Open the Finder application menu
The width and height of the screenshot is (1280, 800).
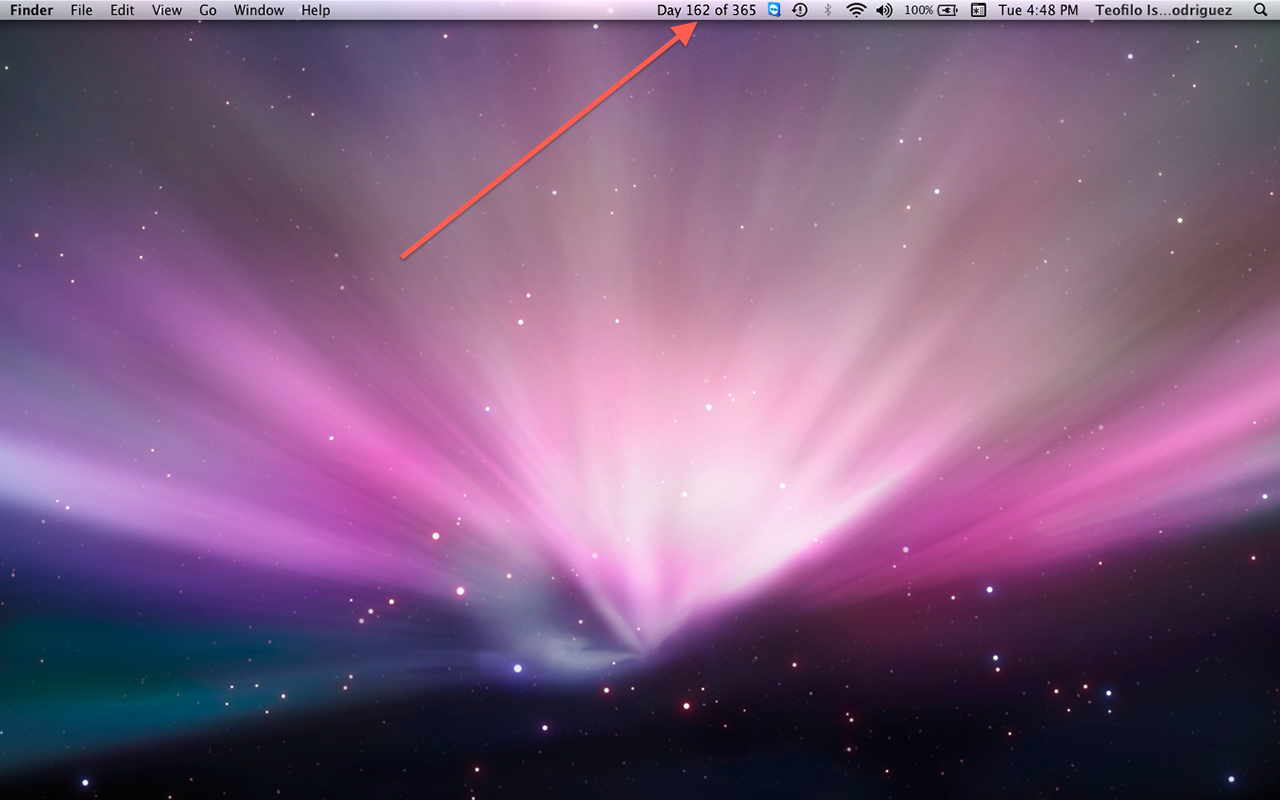click(x=31, y=10)
